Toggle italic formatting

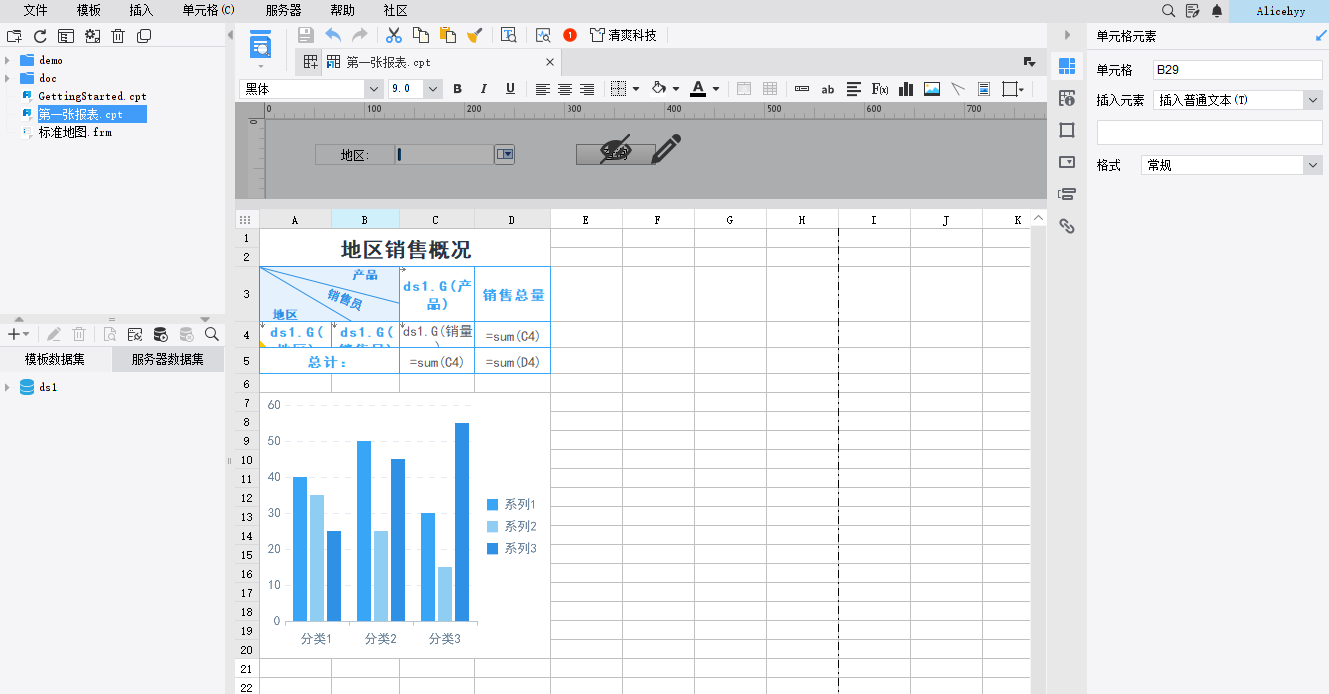[x=484, y=89]
